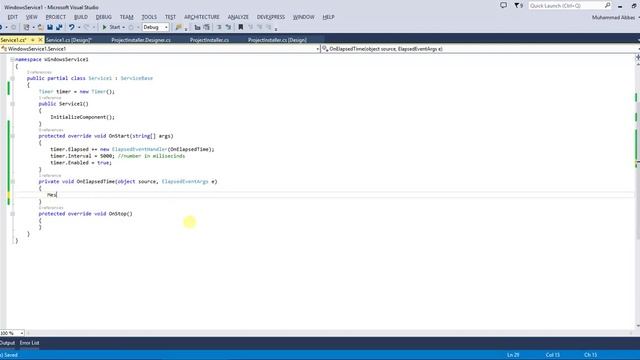Click the ElapsedEventArgs parameter type
Viewport: 640px width, 360px height.
pyautogui.click(x=185, y=182)
